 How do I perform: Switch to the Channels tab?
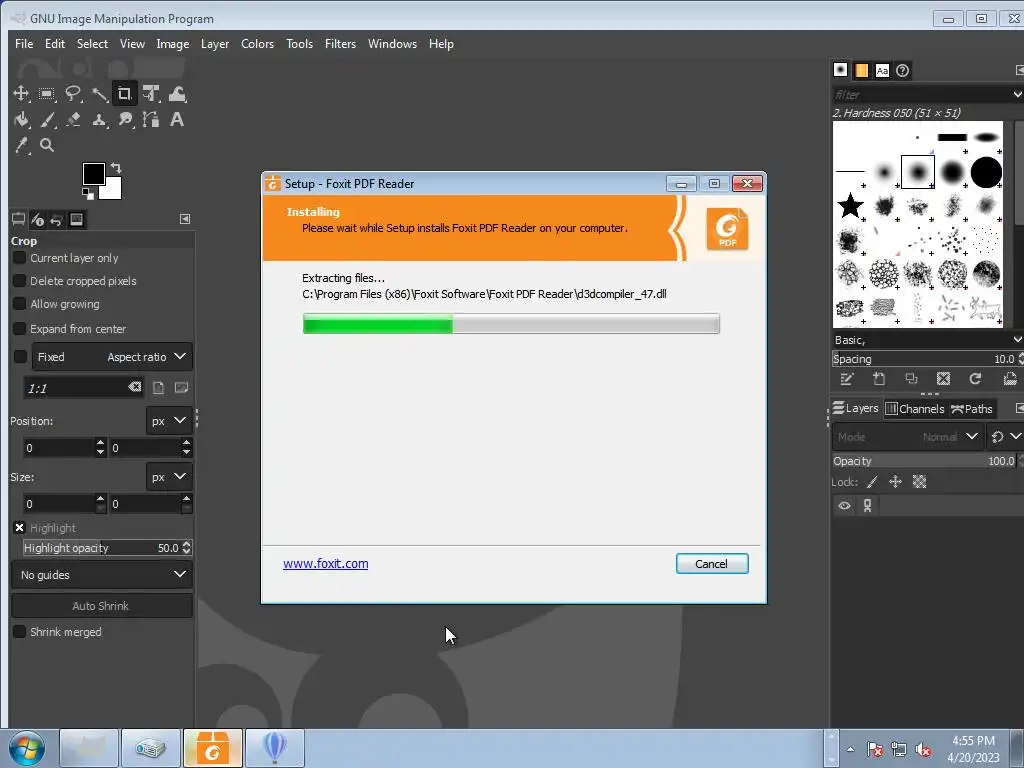pos(915,409)
